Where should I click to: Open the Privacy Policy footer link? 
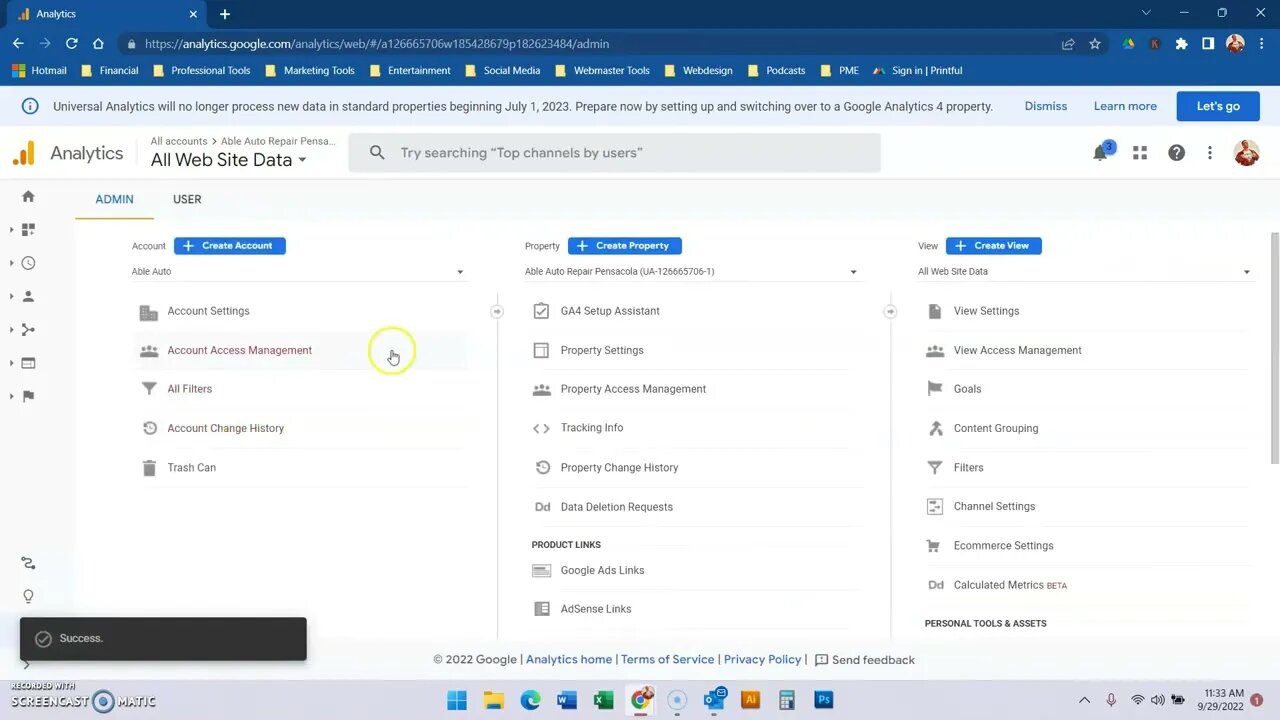(762, 660)
